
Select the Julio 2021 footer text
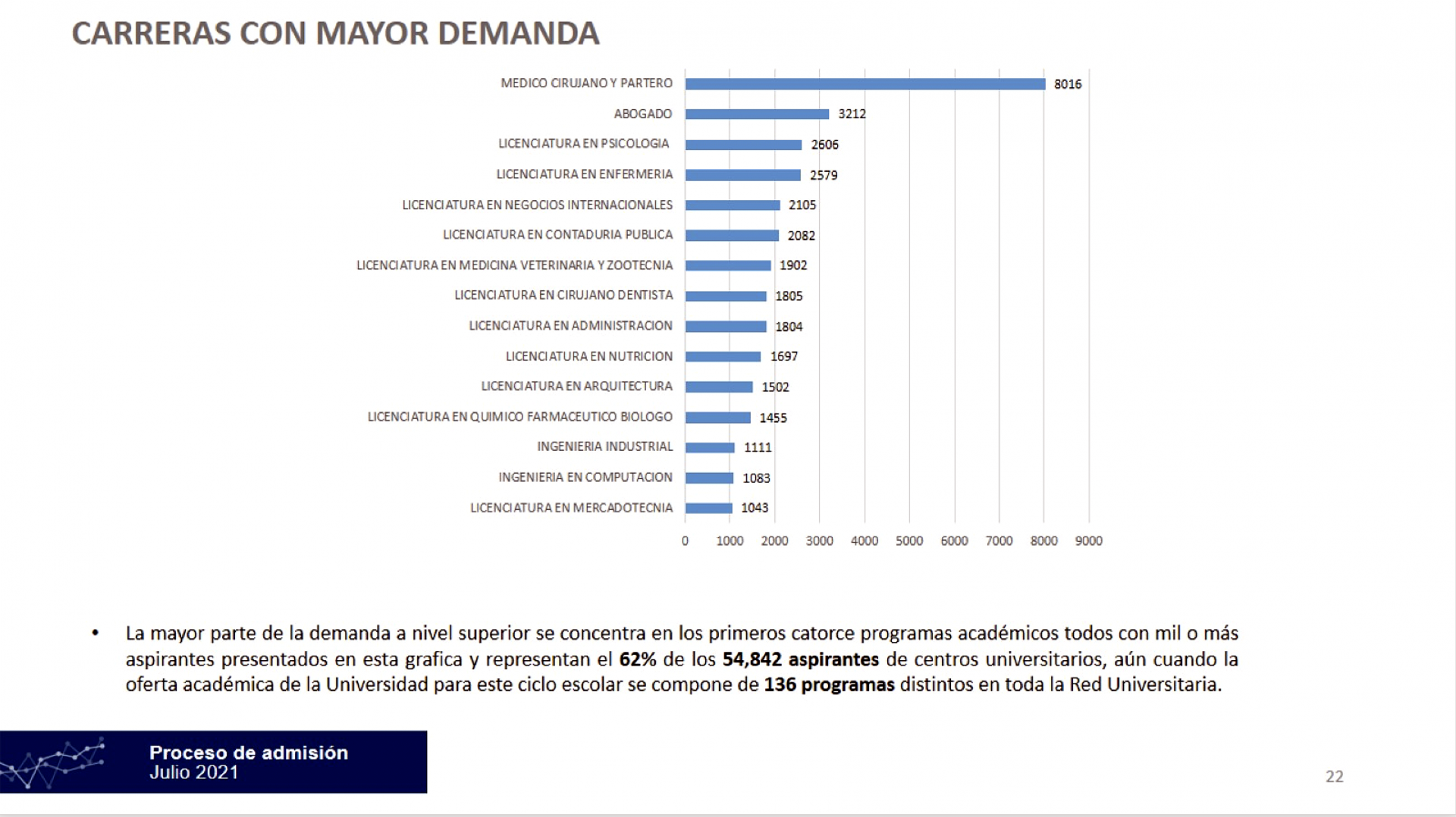click(x=194, y=772)
